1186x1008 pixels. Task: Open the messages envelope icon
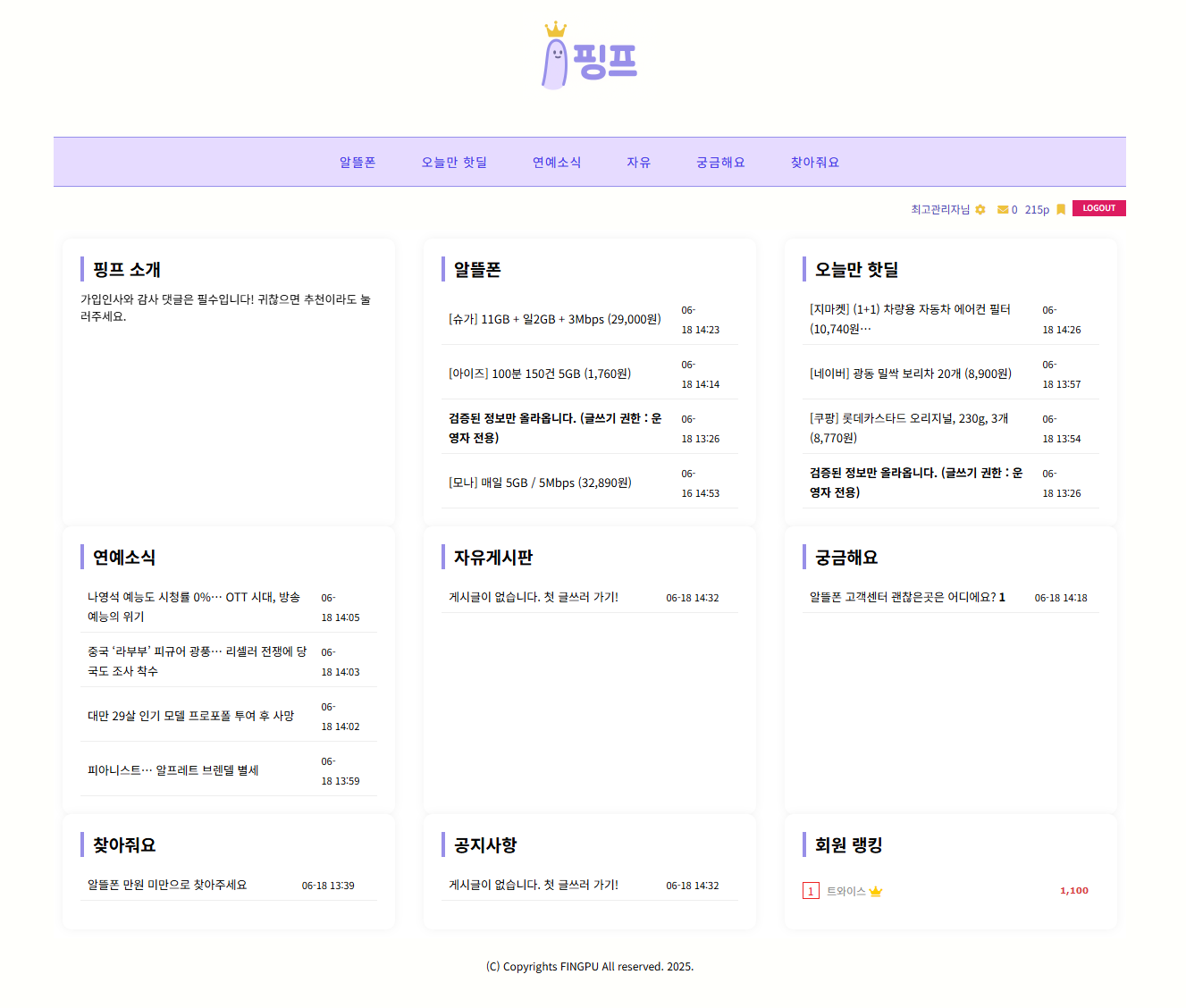(1003, 210)
